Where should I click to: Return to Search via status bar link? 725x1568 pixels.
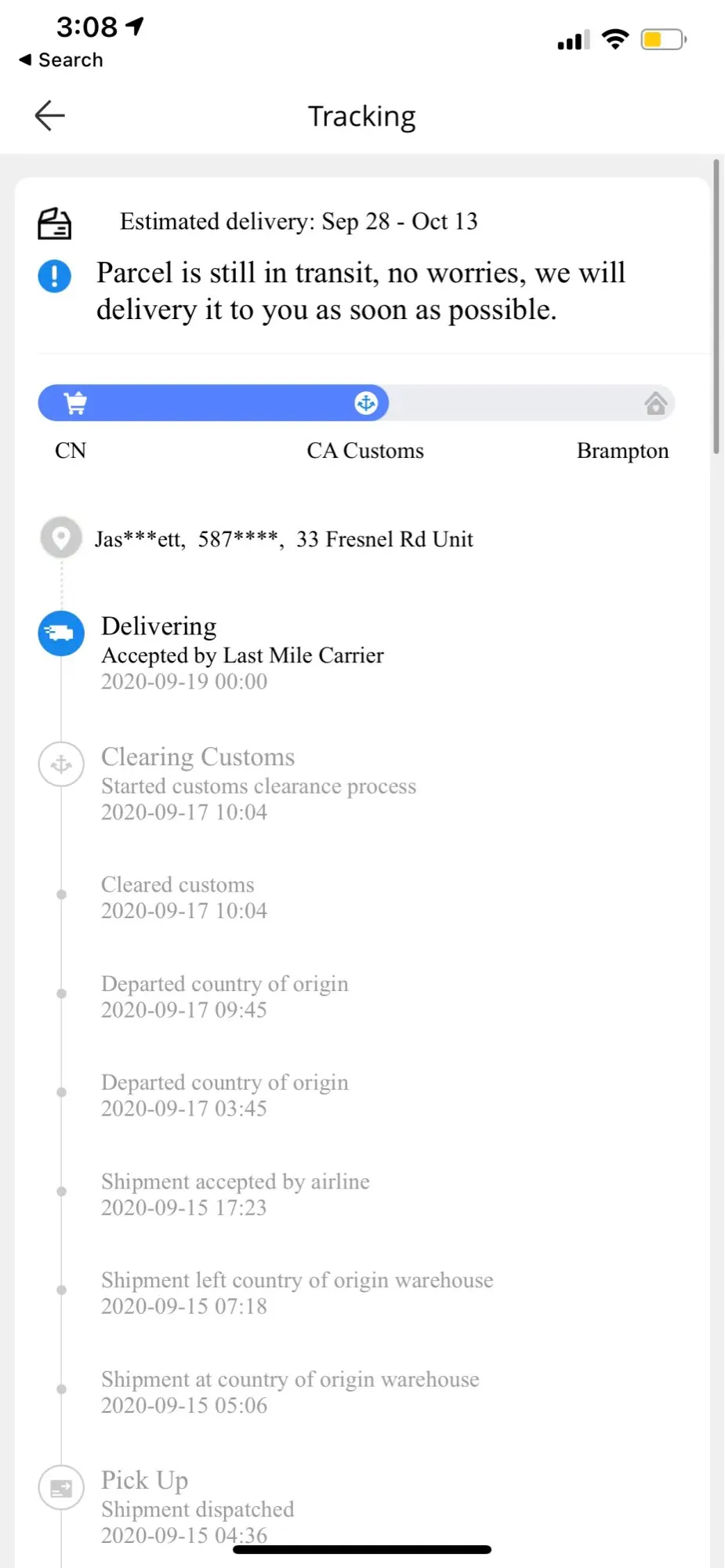(x=61, y=60)
